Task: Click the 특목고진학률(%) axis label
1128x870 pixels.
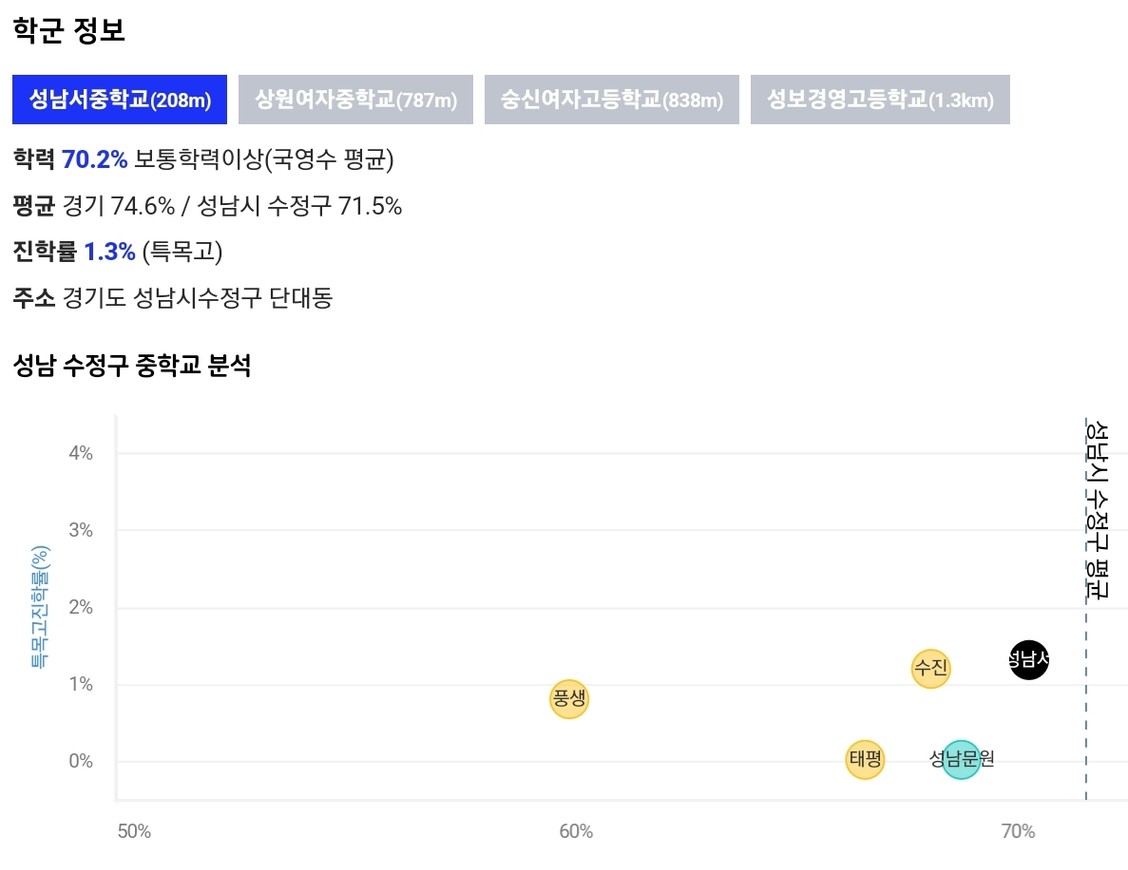Action: (x=40, y=607)
